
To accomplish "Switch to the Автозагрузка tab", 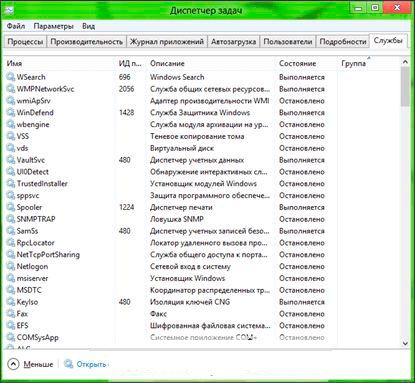I will click(x=233, y=42).
